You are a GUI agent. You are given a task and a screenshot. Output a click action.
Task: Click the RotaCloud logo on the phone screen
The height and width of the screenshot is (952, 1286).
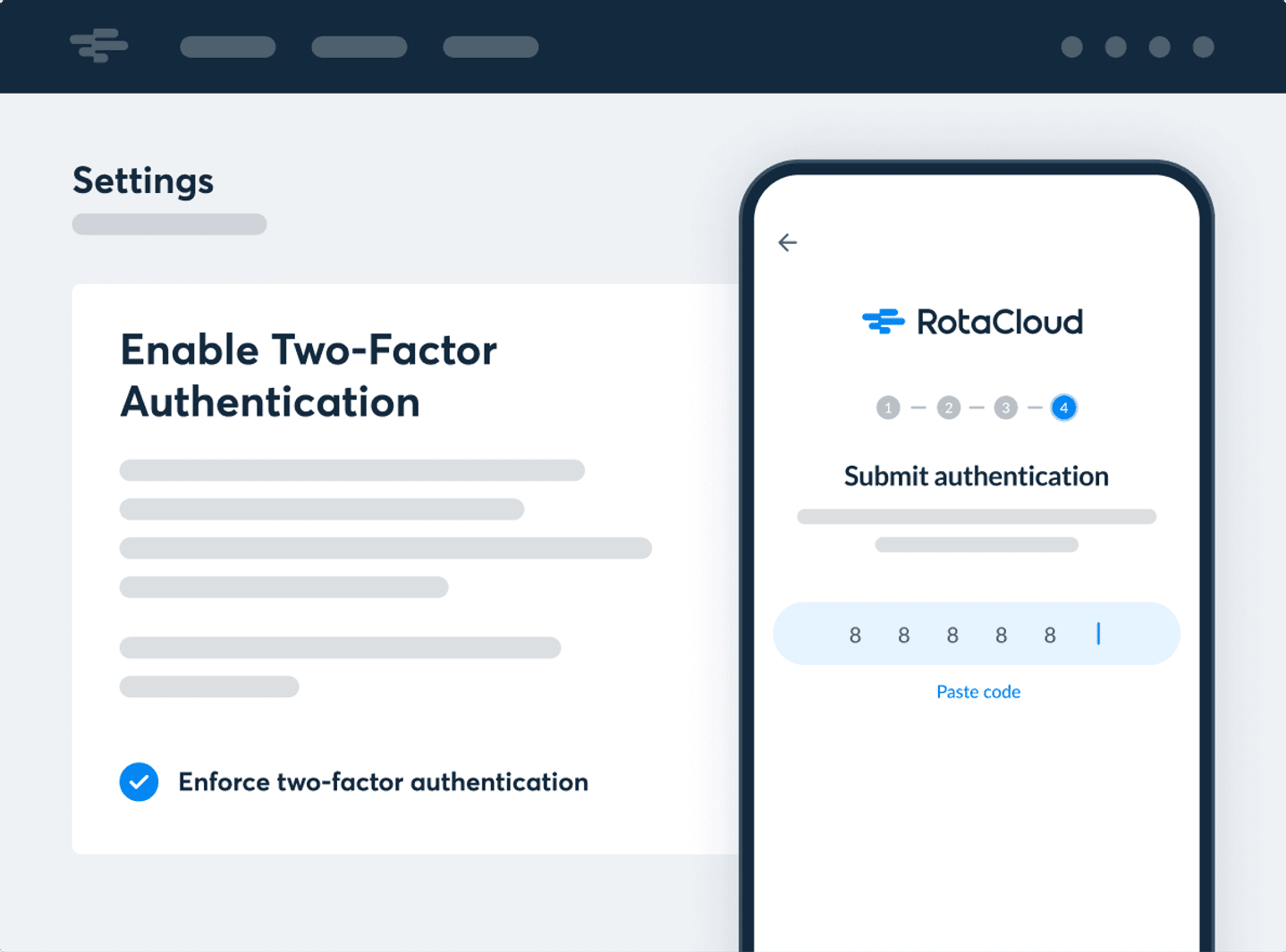tap(974, 321)
